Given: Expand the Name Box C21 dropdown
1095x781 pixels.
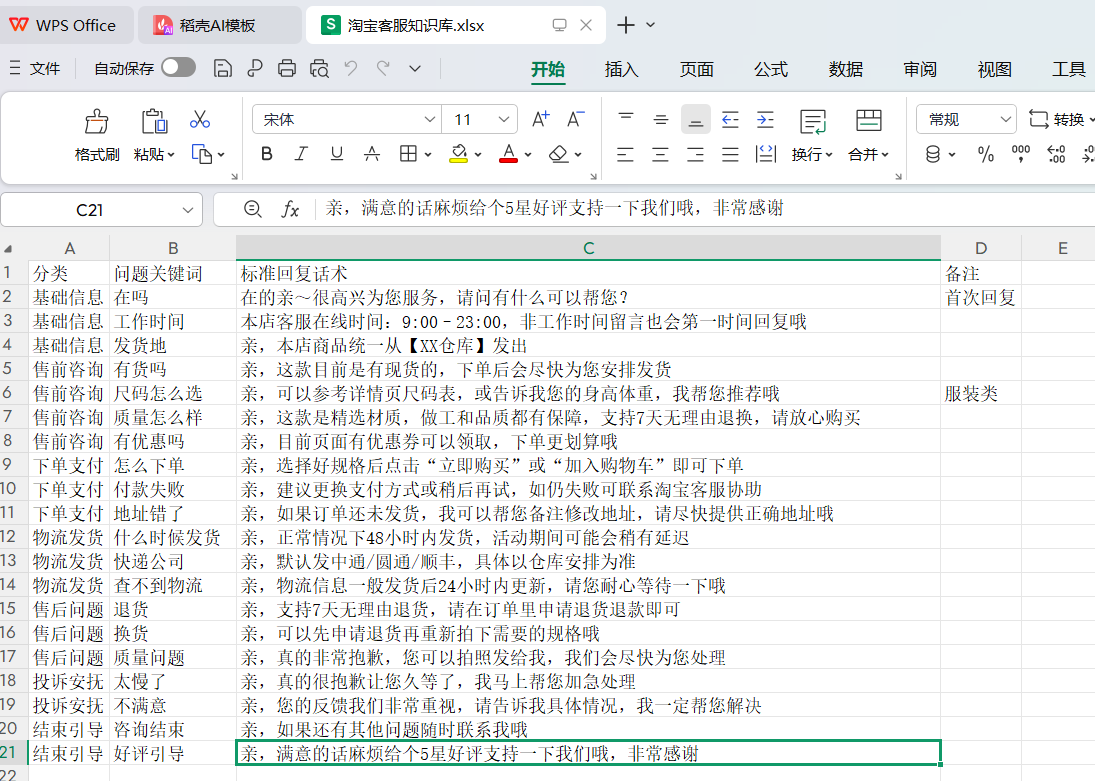Looking at the screenshot, I should (187, 210).
